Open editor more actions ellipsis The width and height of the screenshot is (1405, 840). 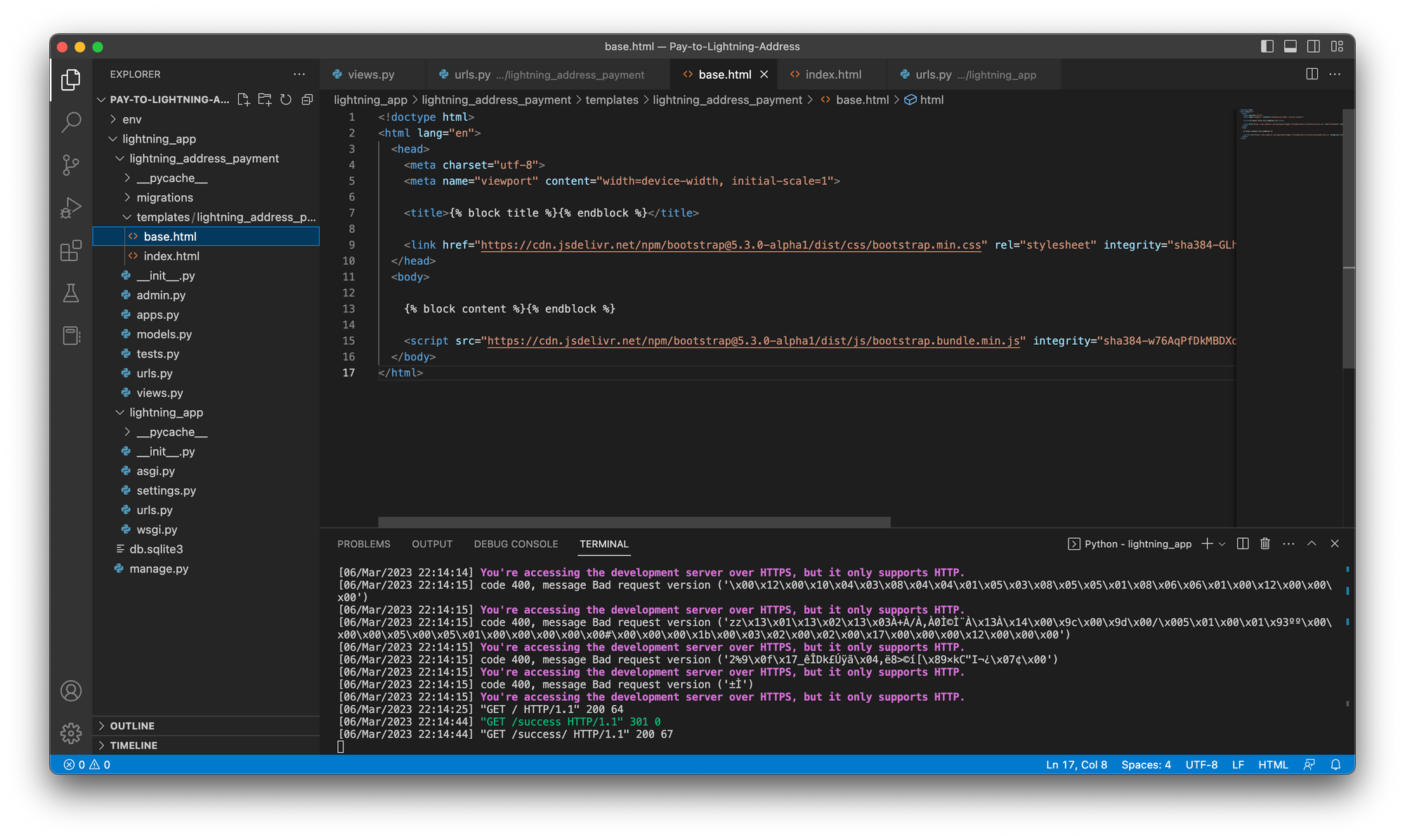1335,74
